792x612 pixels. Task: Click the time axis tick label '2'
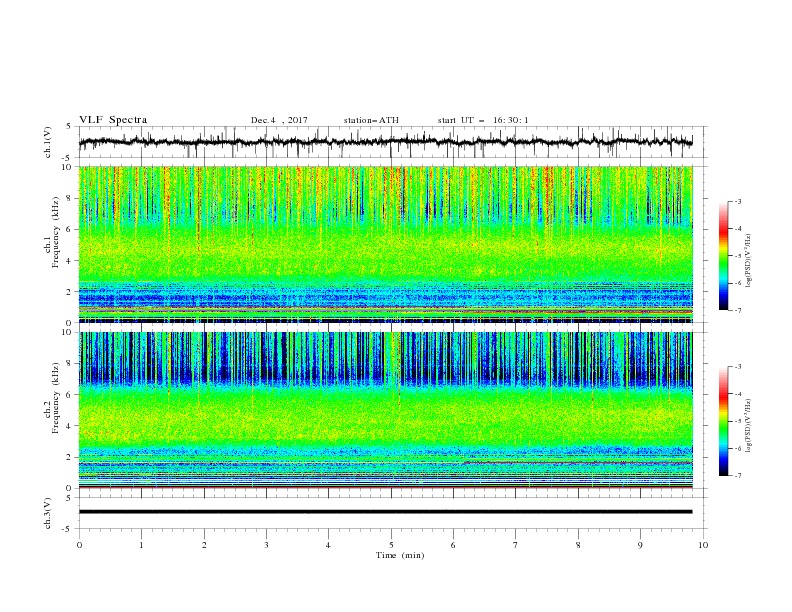click(x=204, y=545)
